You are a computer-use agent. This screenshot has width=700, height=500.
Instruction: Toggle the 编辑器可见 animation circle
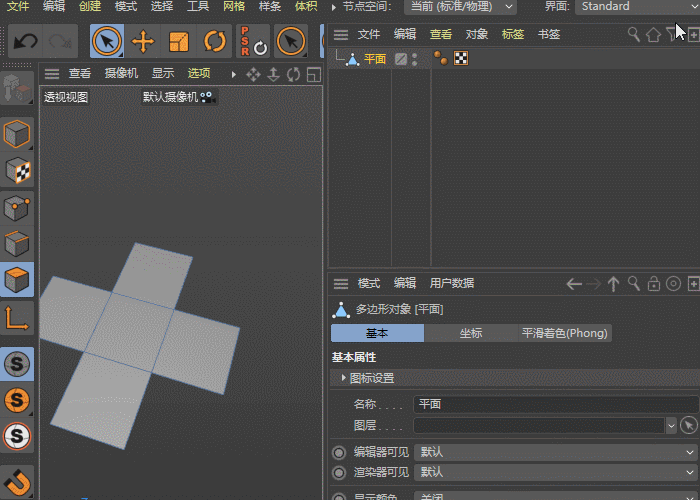point(339,453)
